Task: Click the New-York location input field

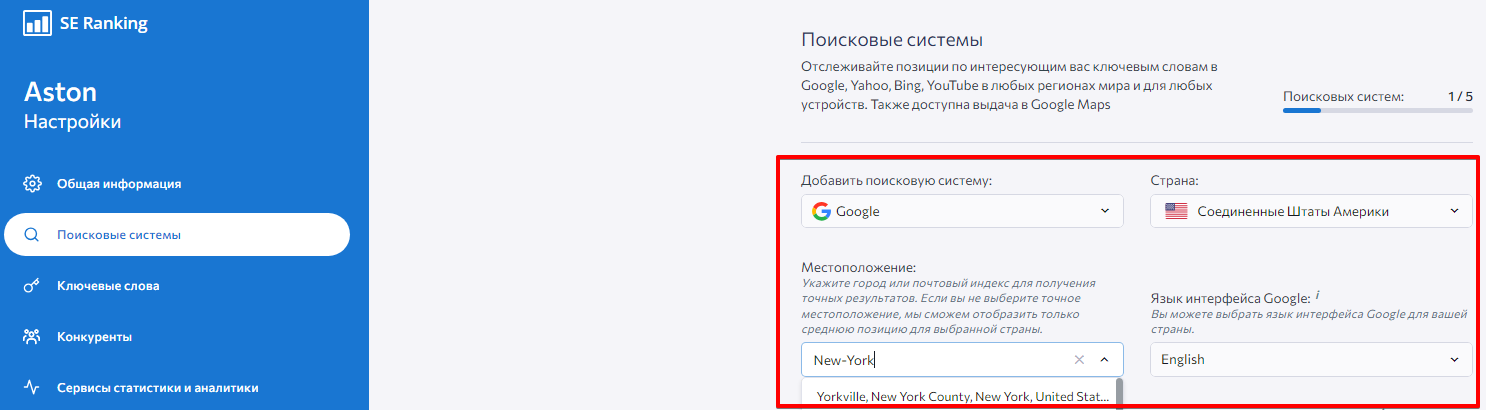Action: [962, 359]
